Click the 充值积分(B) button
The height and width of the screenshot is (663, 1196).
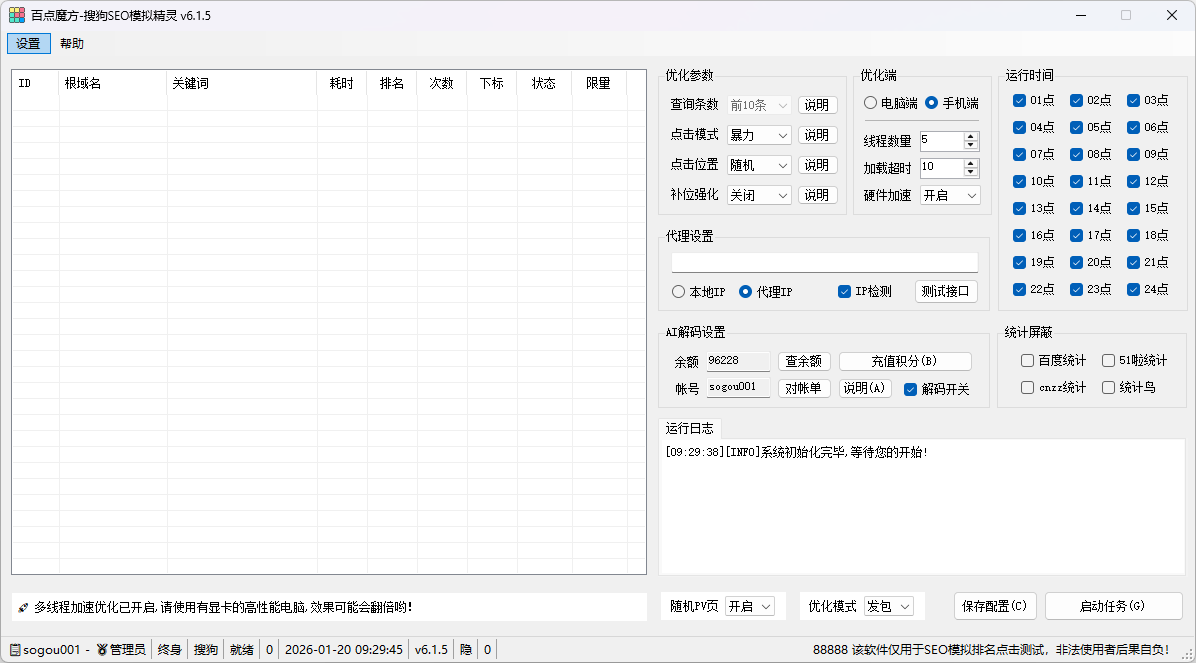[904, 361]
